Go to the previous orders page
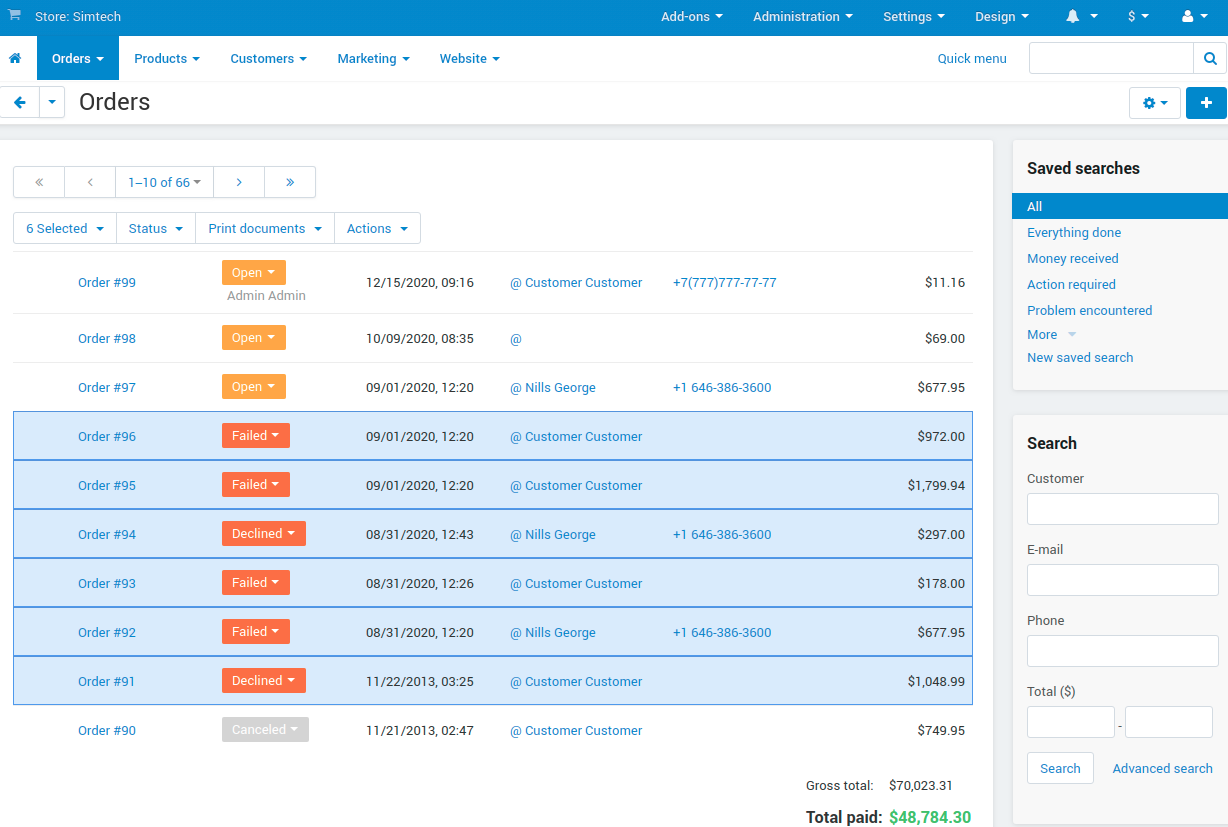 [90, 182]
